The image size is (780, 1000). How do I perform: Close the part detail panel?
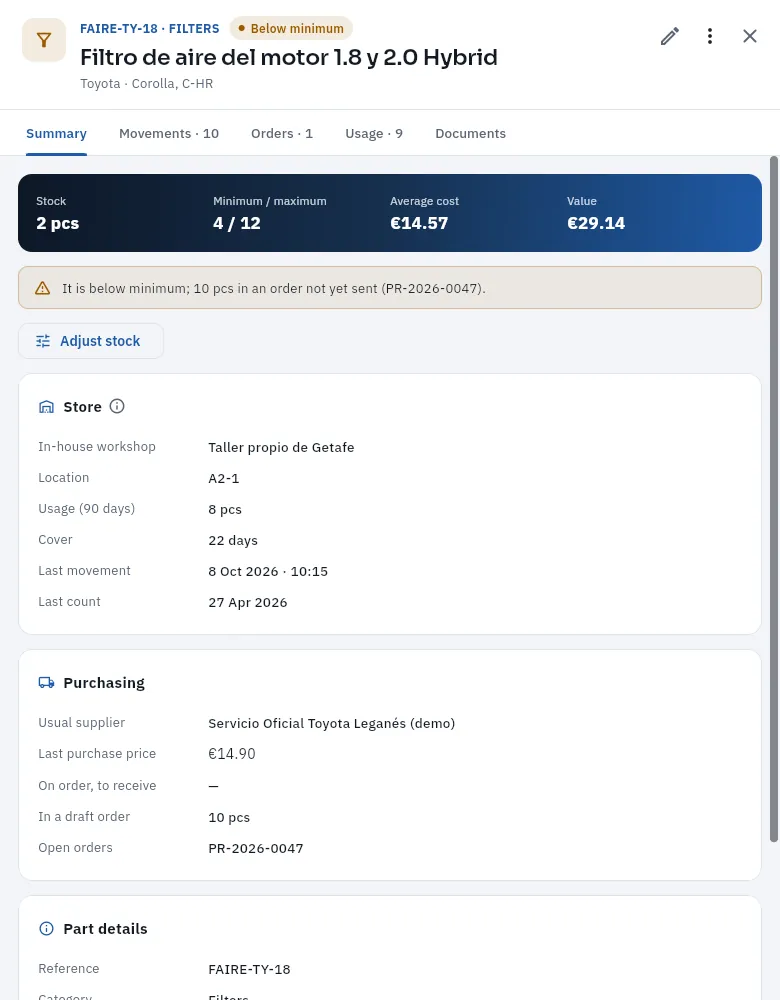point(750,36)
